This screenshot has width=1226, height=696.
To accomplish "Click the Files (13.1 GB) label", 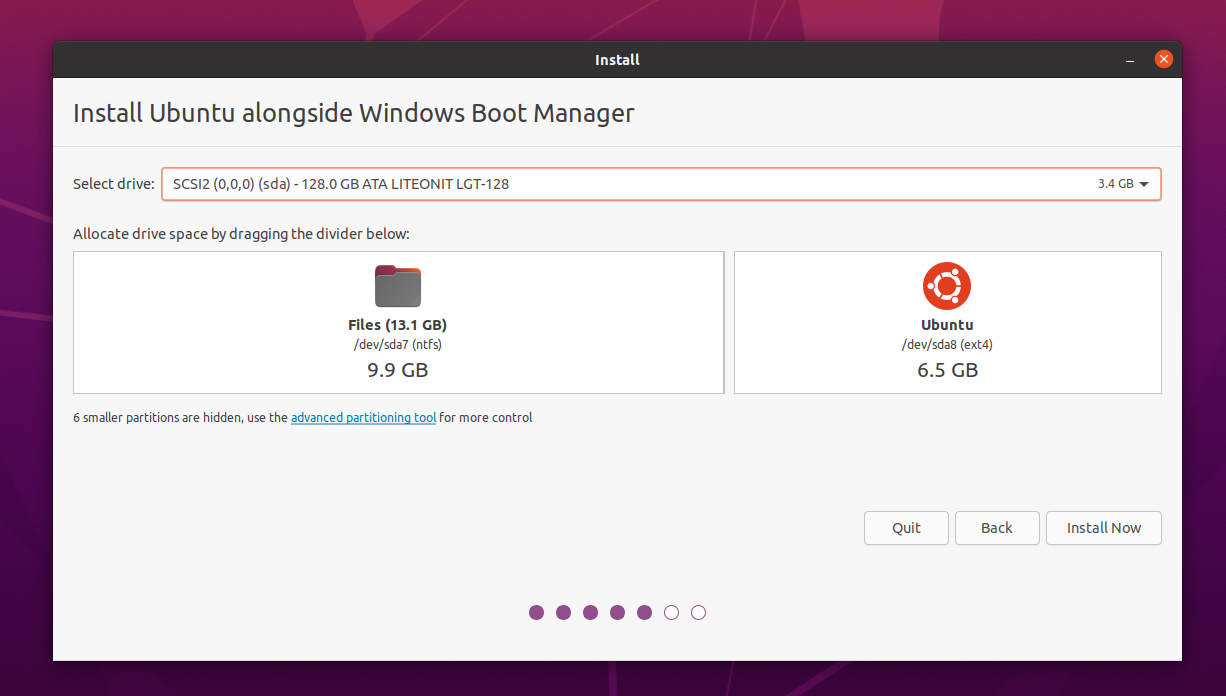I will click(x=398, y=325).
